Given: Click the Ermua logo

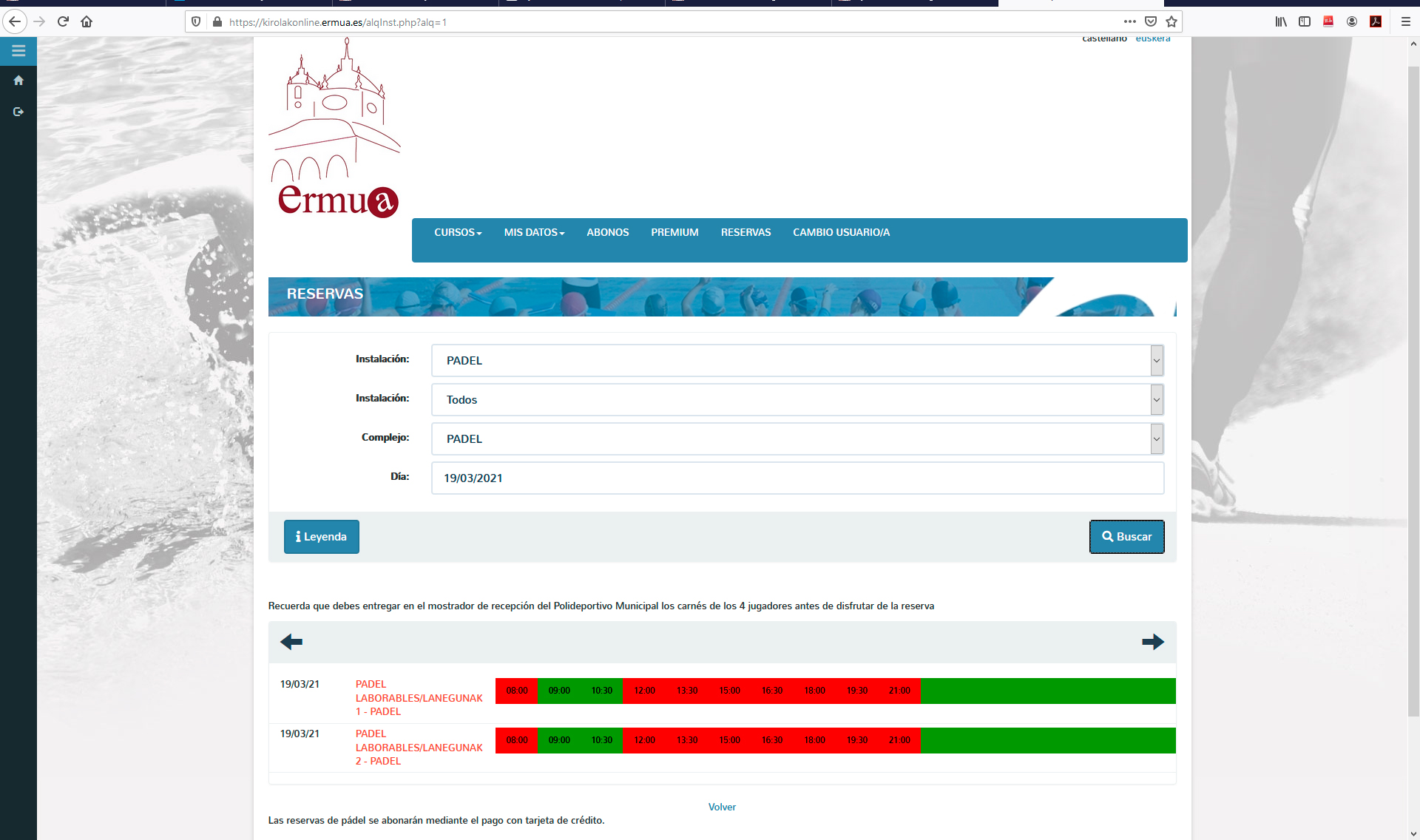Looking at the screenshot, I should 337,129.
